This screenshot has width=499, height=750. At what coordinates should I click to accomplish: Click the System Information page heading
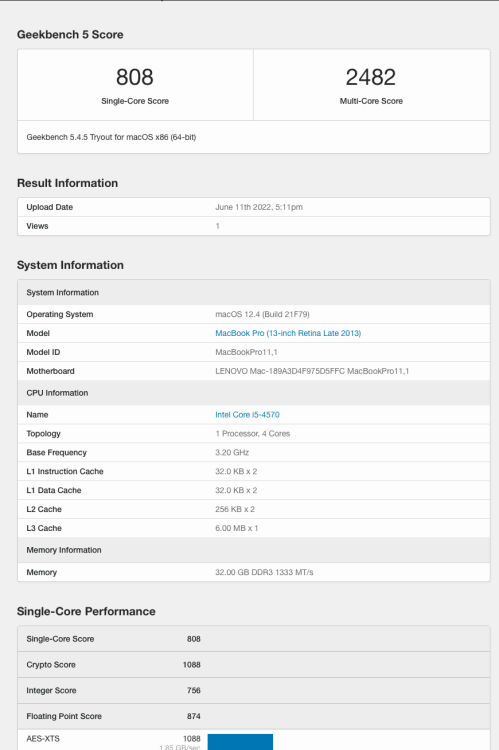coord(70,265)
